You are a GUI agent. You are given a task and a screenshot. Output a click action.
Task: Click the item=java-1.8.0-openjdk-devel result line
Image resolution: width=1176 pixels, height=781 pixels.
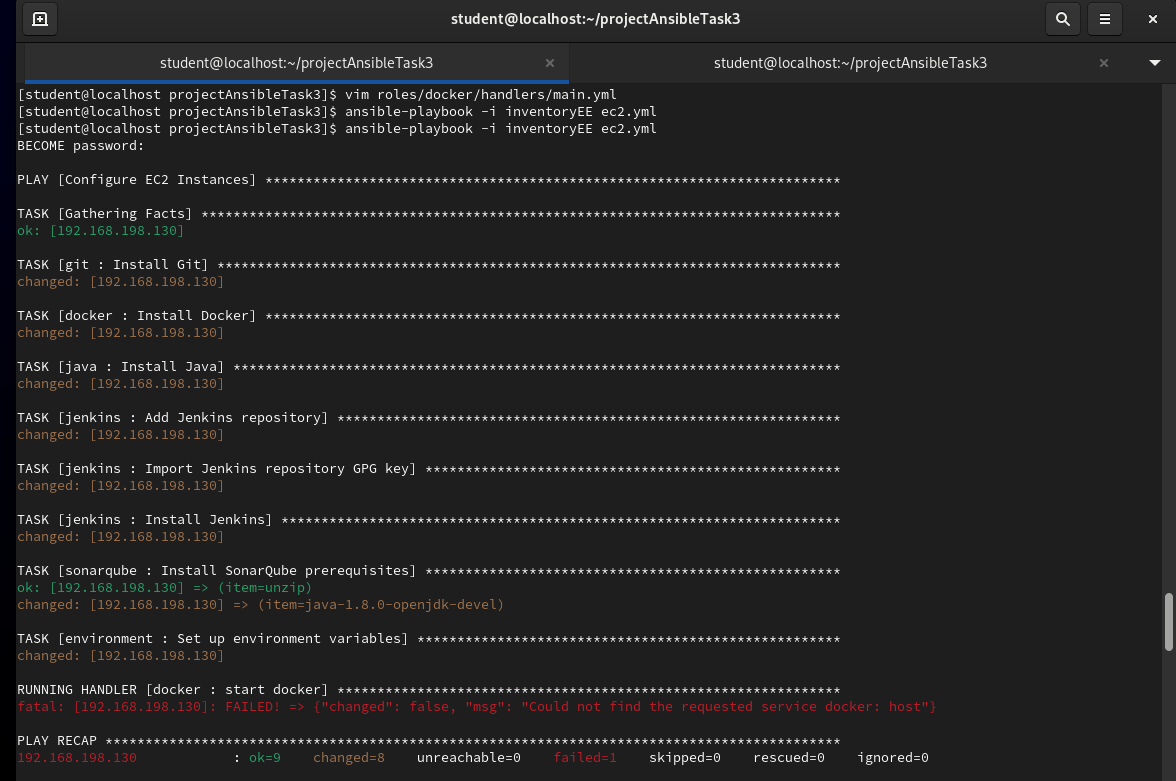(x=260, y=605)
